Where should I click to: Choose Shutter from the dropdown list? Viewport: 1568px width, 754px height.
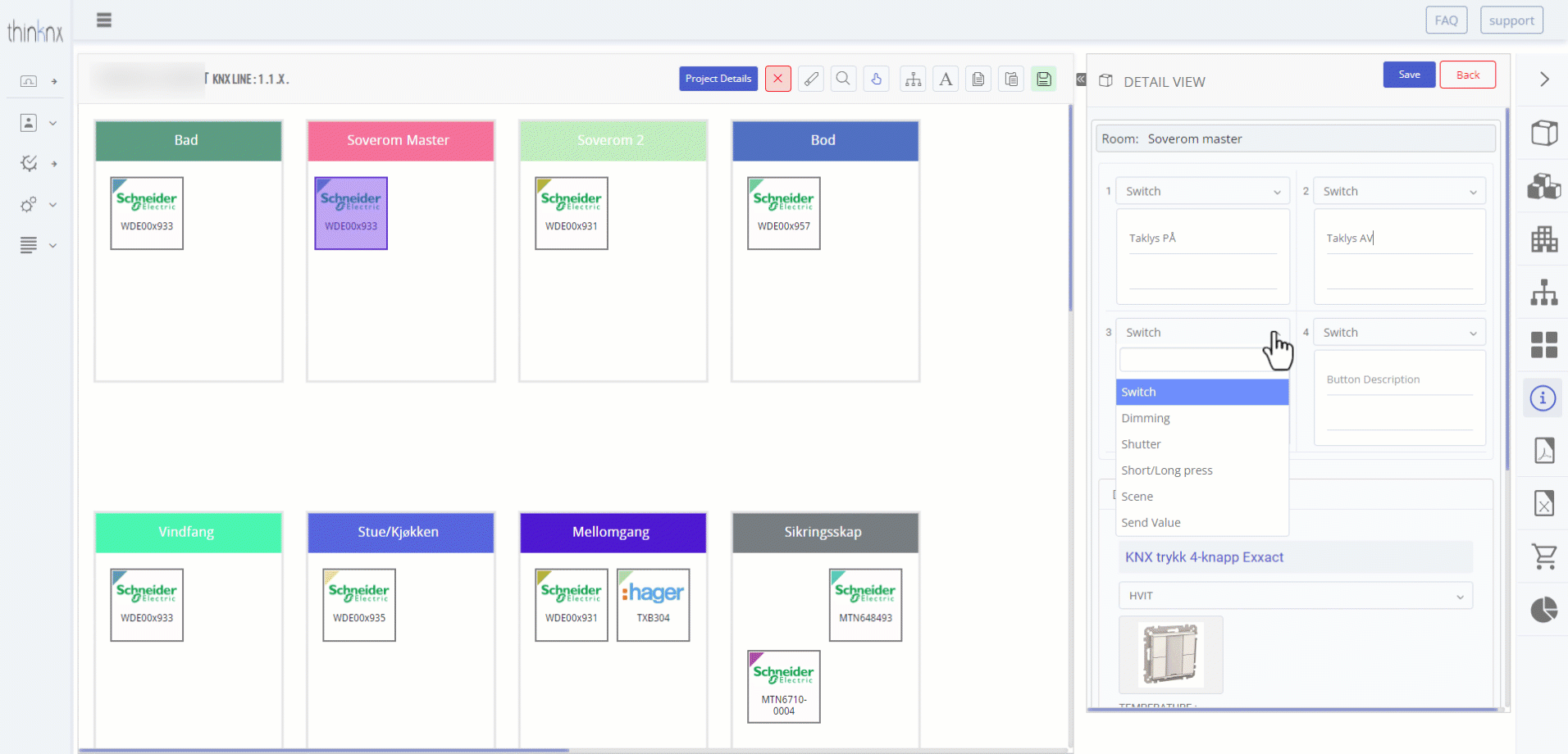click(x=1202, y=444)
